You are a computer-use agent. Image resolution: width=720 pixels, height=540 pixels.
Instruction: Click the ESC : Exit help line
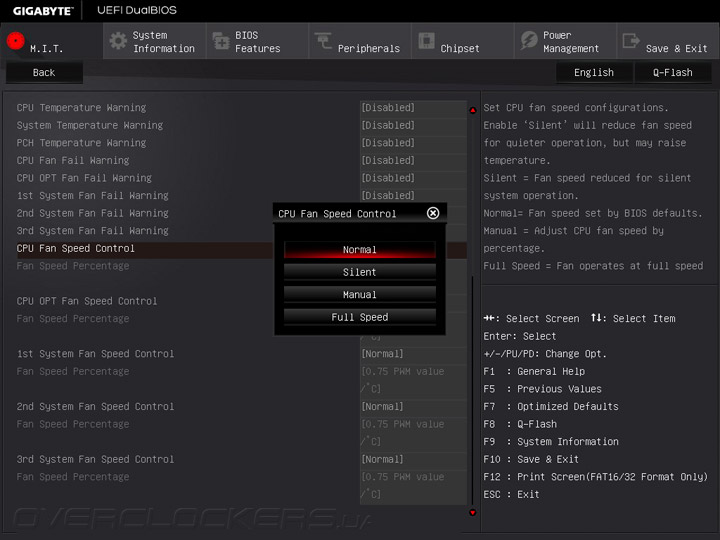[511, 495]
